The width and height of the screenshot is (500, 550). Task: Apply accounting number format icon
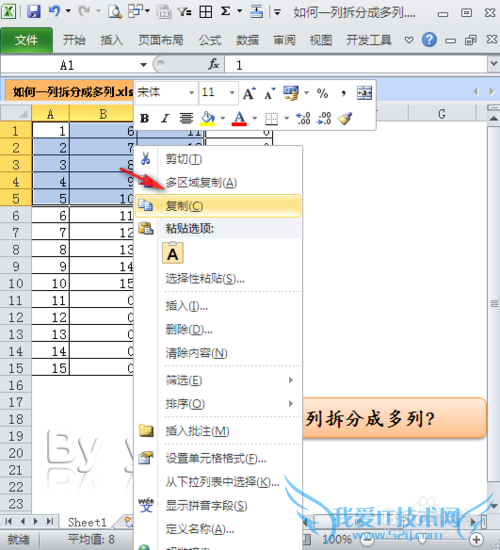[x=291, y=93]
